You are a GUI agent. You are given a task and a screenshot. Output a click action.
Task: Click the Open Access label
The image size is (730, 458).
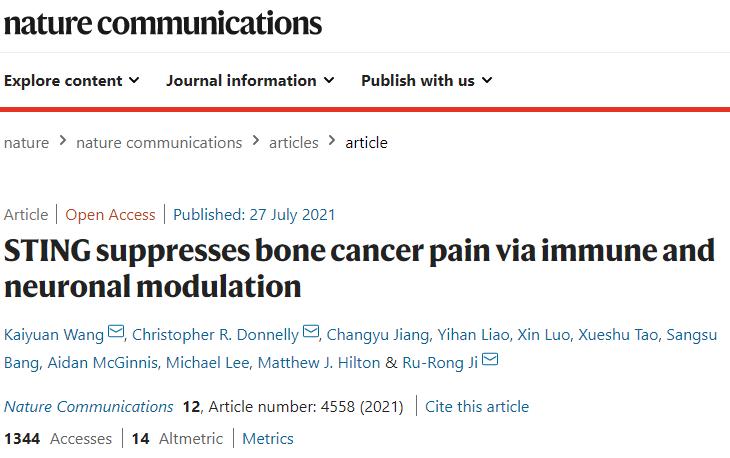[110, 214]
